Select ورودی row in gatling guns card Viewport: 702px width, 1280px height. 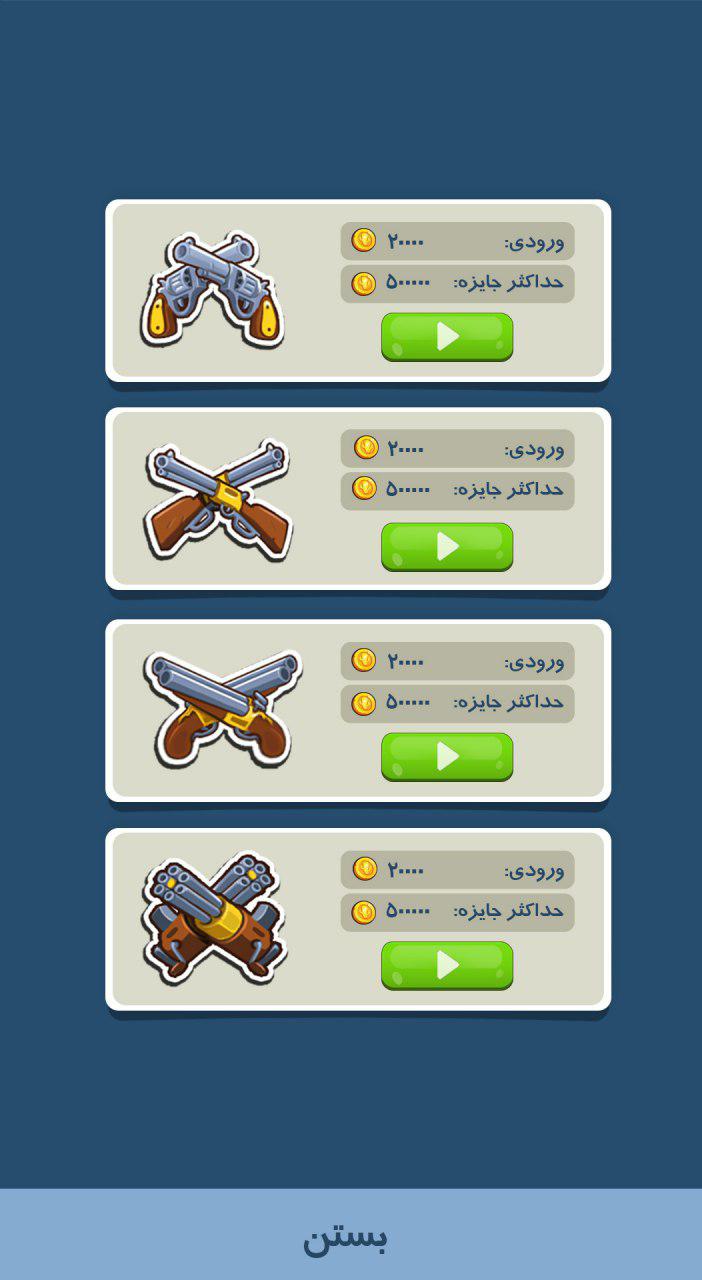click(x=457, y=869)
